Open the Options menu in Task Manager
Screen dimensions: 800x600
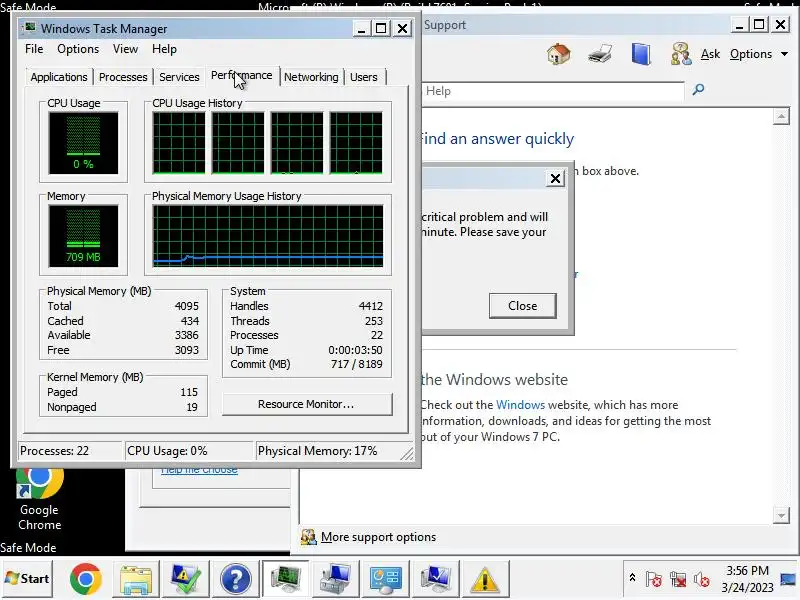[78, 49]
